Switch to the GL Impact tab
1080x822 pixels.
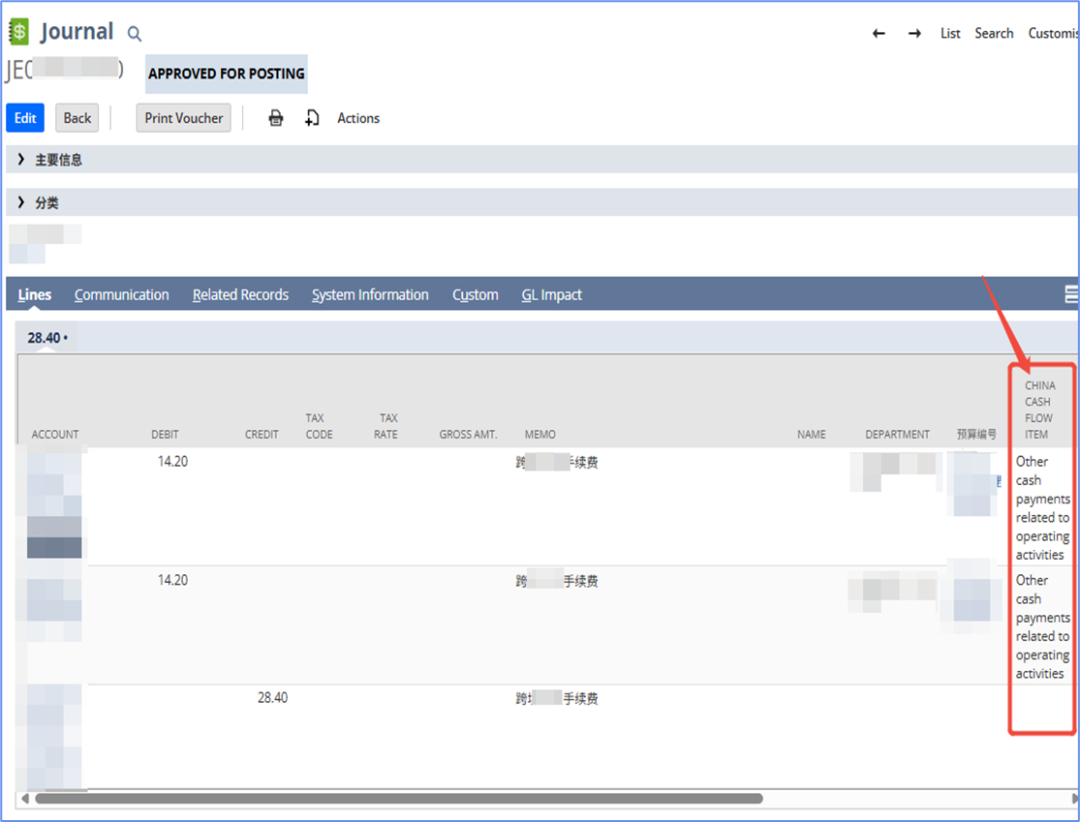551,295
